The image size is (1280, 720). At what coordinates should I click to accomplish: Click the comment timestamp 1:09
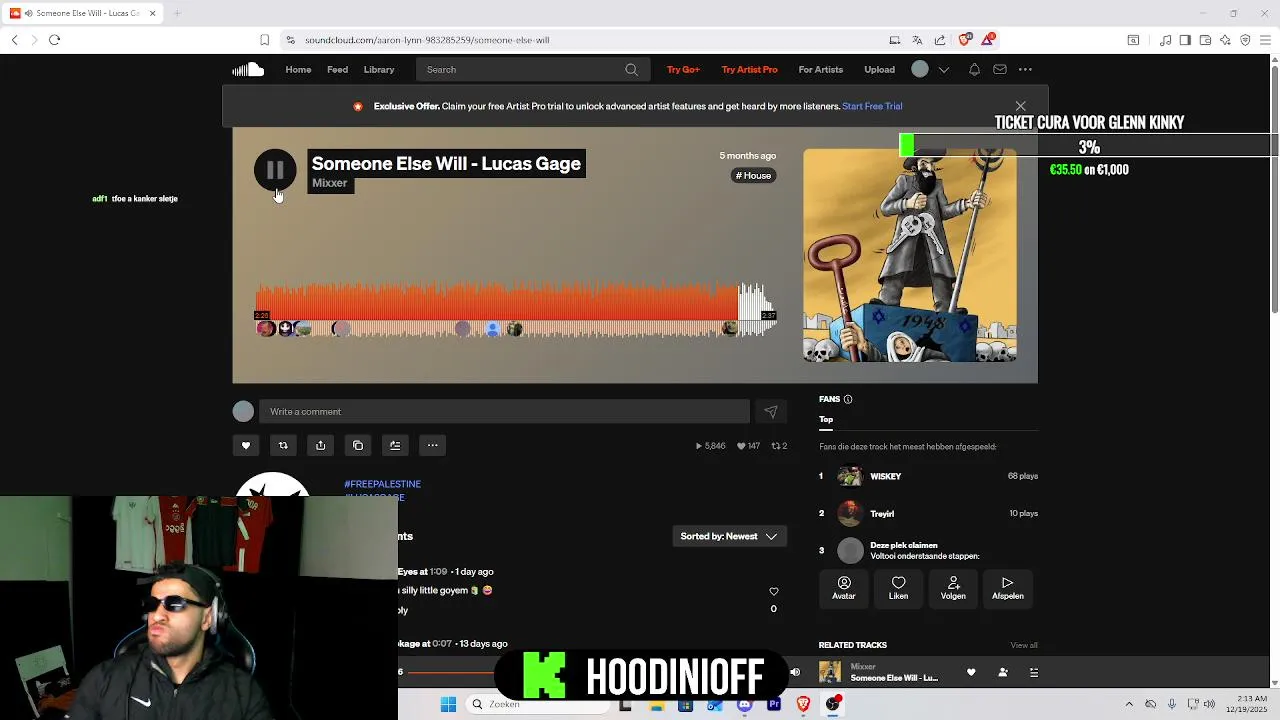click(x=438, y=572)
